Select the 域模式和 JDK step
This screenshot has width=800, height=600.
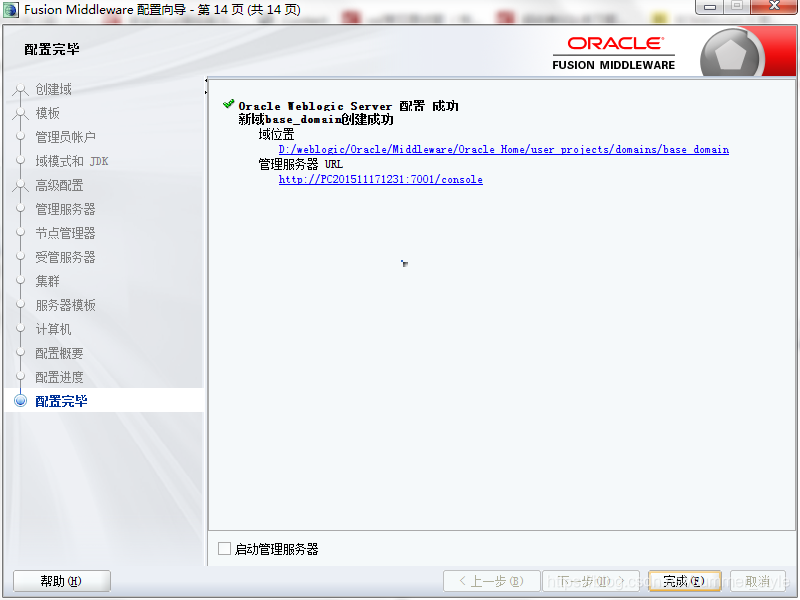pyautogui.click(x=71, y=161)
